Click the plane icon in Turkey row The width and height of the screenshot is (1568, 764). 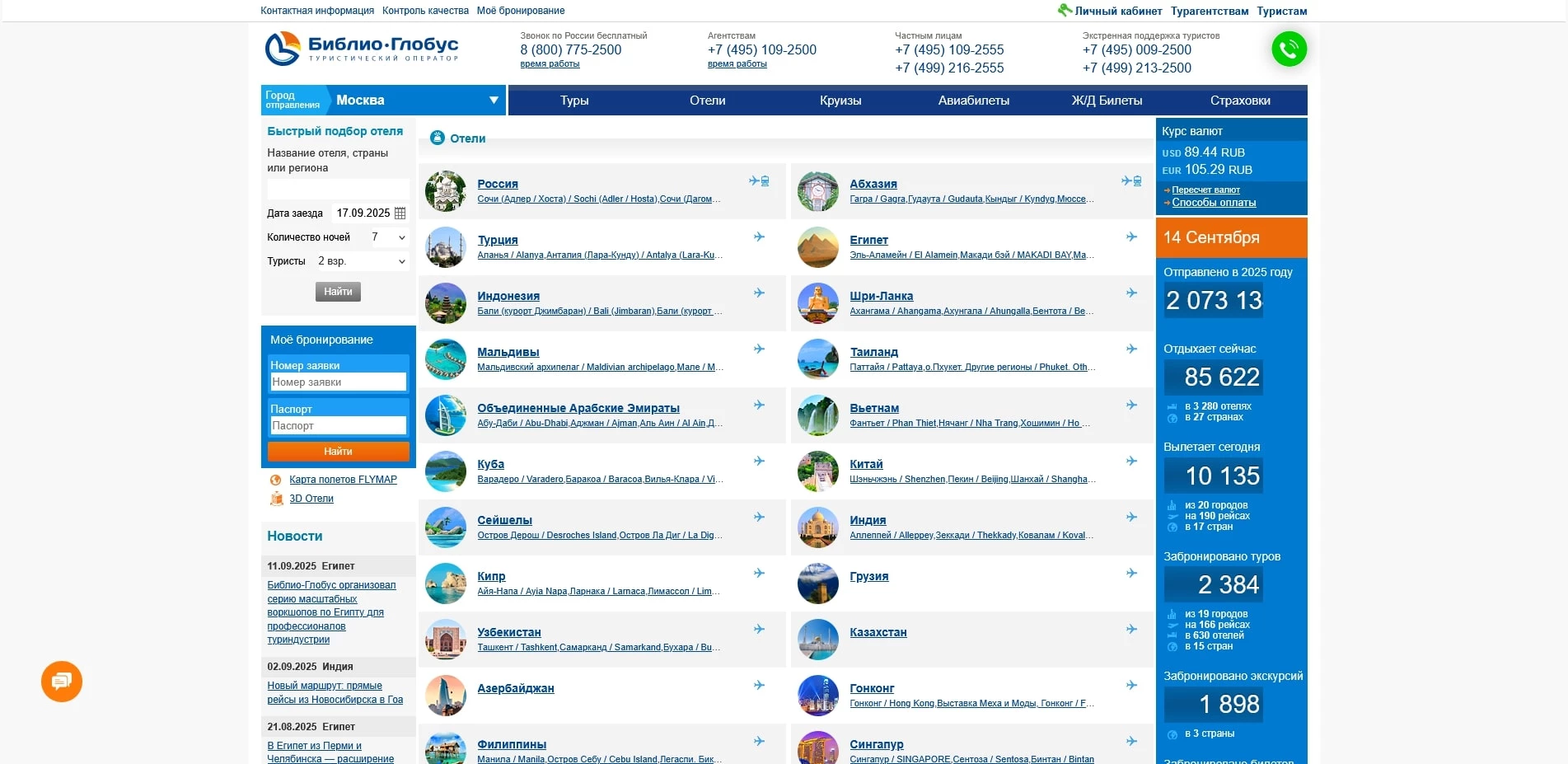[759, 237]
